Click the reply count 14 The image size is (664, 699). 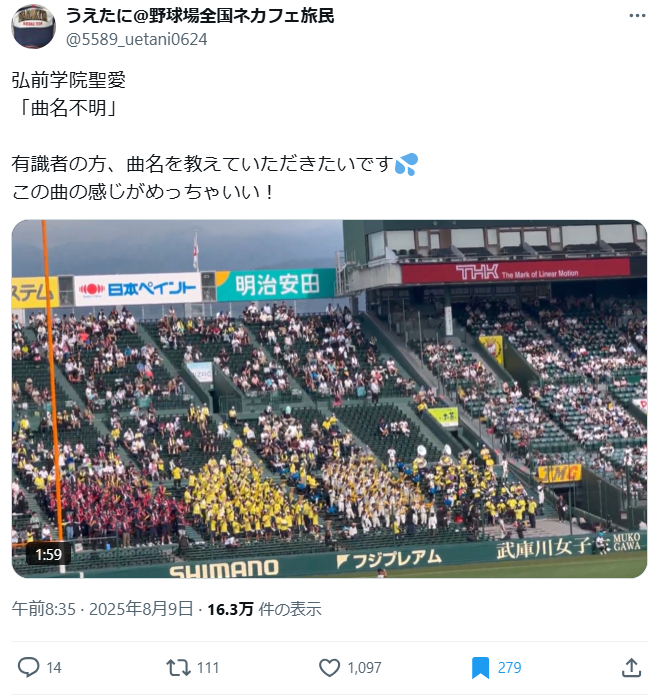[x=54, y=667]
